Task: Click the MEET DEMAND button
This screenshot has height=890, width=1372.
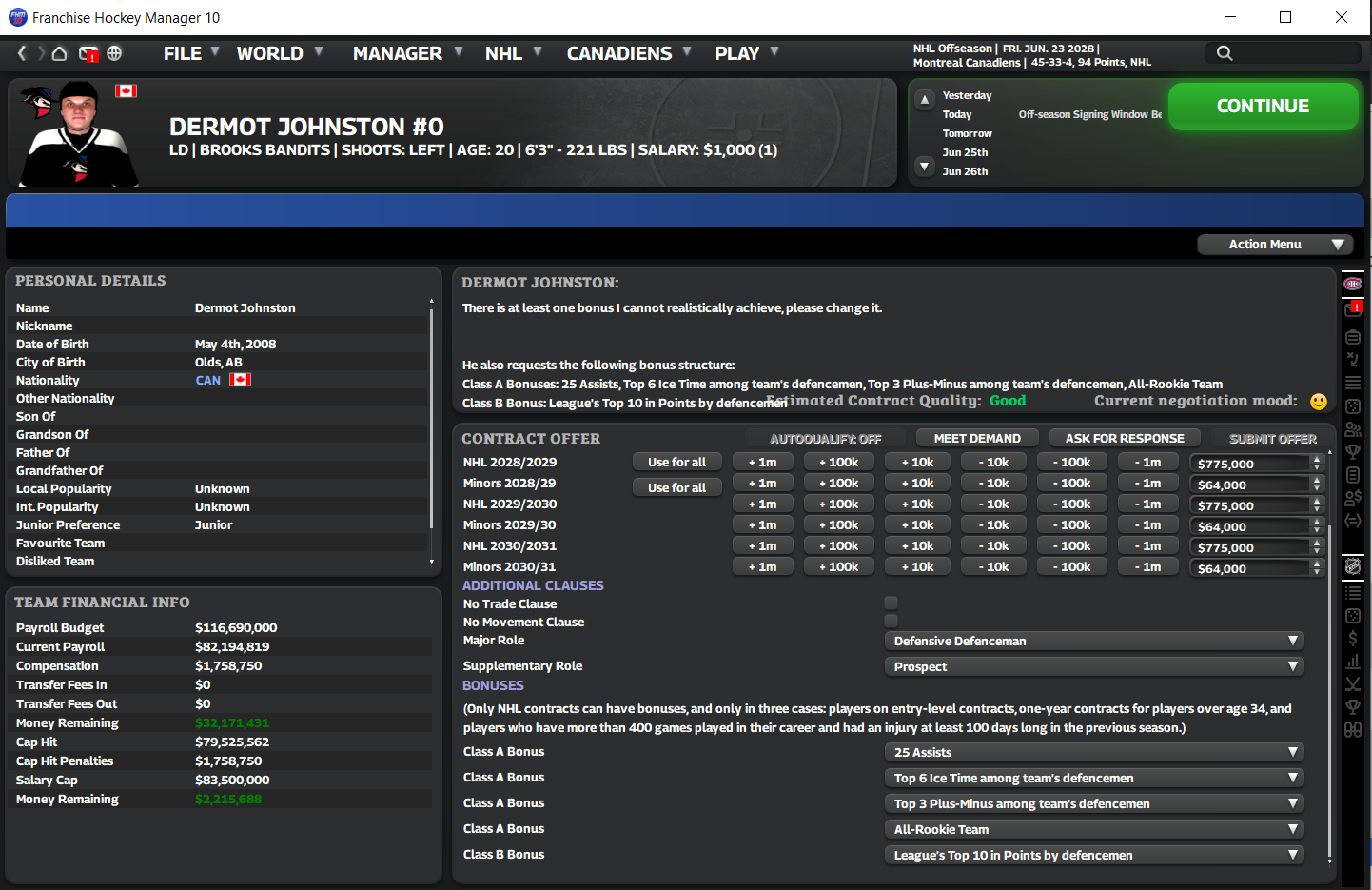Action: point(977,439)
